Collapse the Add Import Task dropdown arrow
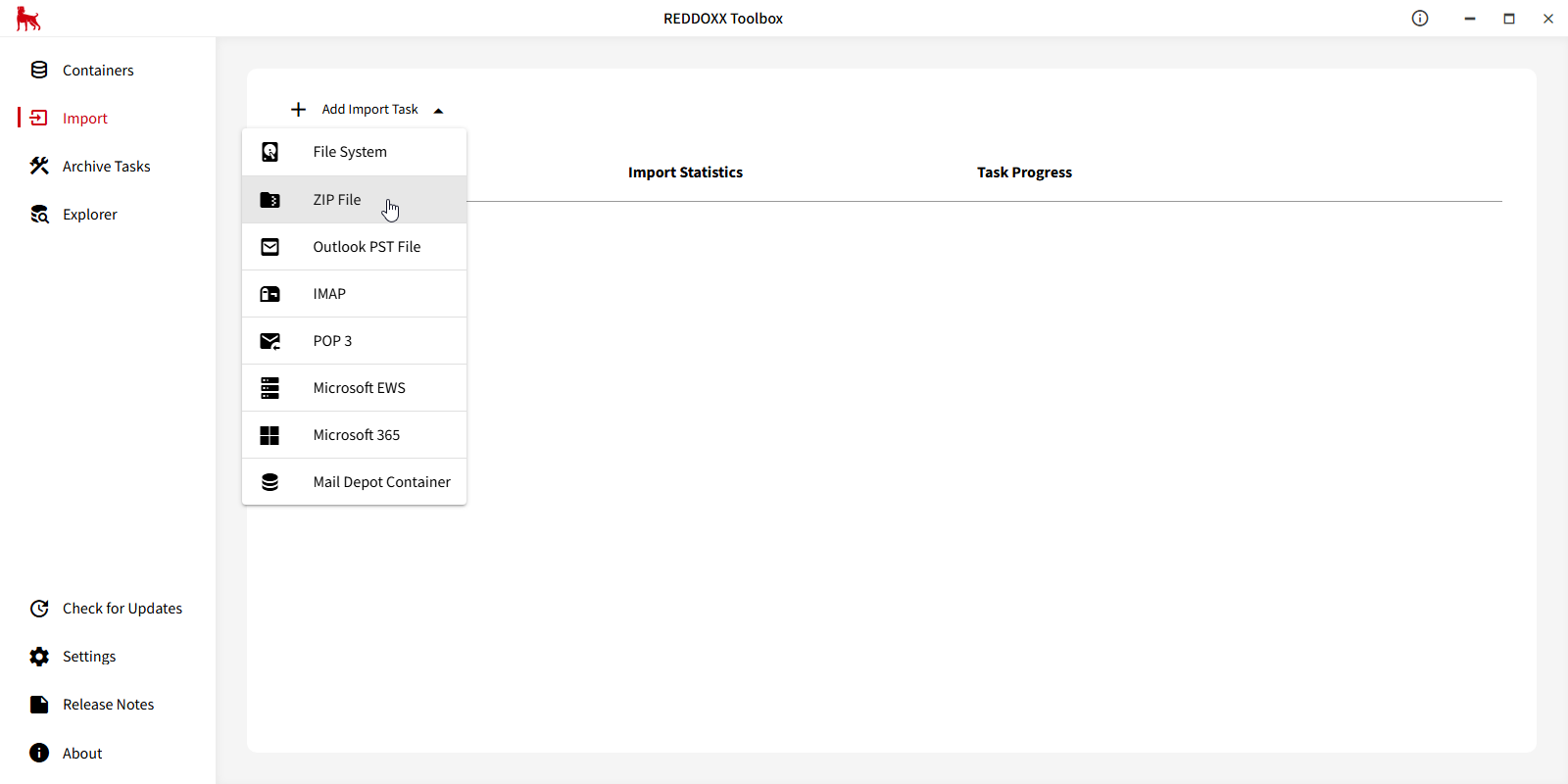Viewport: 1568px width, 784px height. tap(438, 111)
